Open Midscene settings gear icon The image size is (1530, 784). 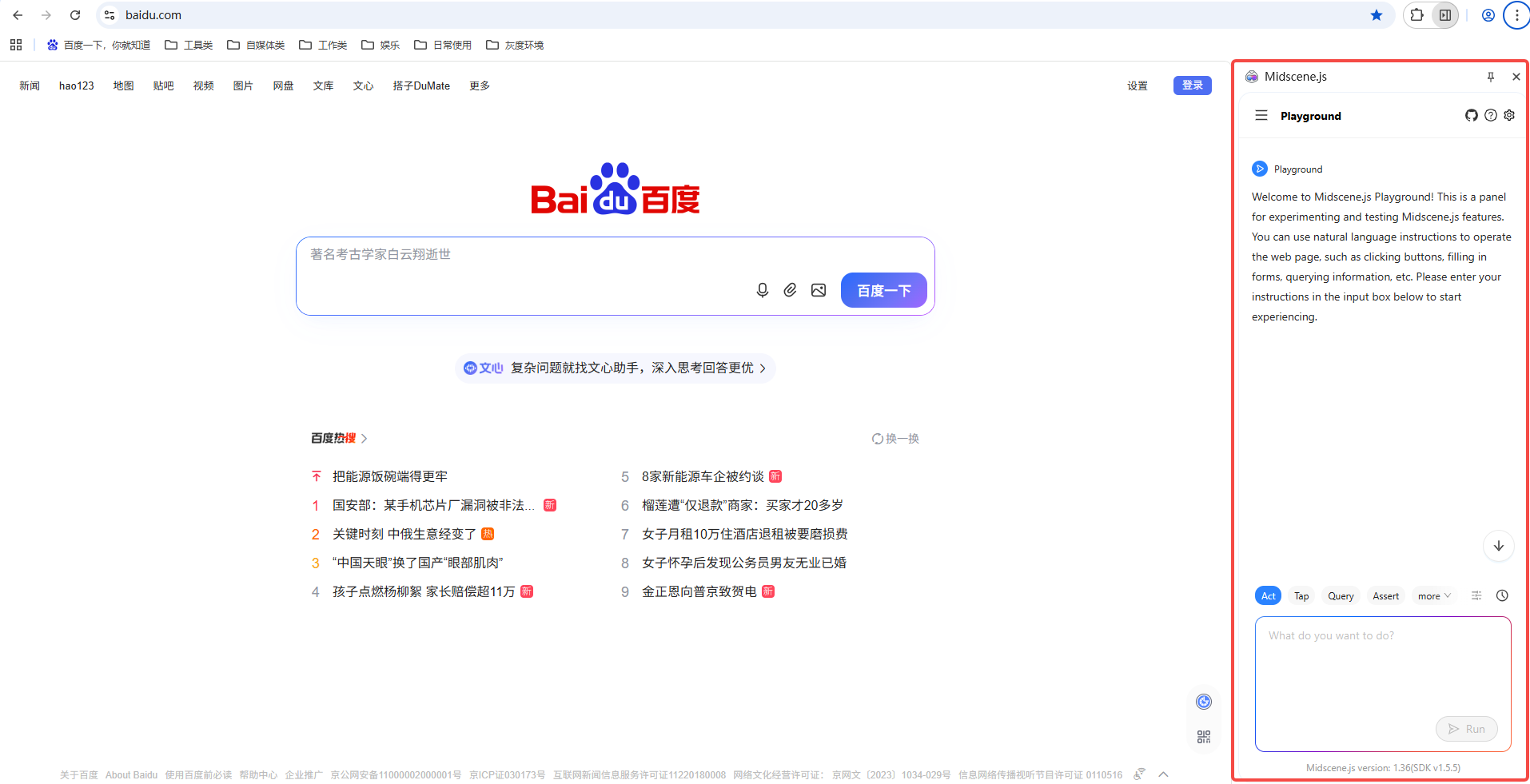tap(1509, 115)
